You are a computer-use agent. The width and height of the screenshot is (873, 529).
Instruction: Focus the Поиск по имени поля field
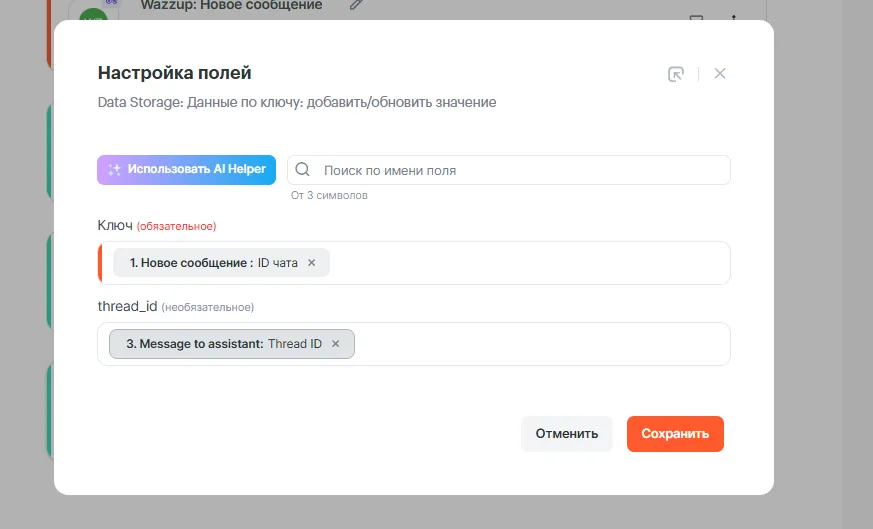tap(520, 170)
